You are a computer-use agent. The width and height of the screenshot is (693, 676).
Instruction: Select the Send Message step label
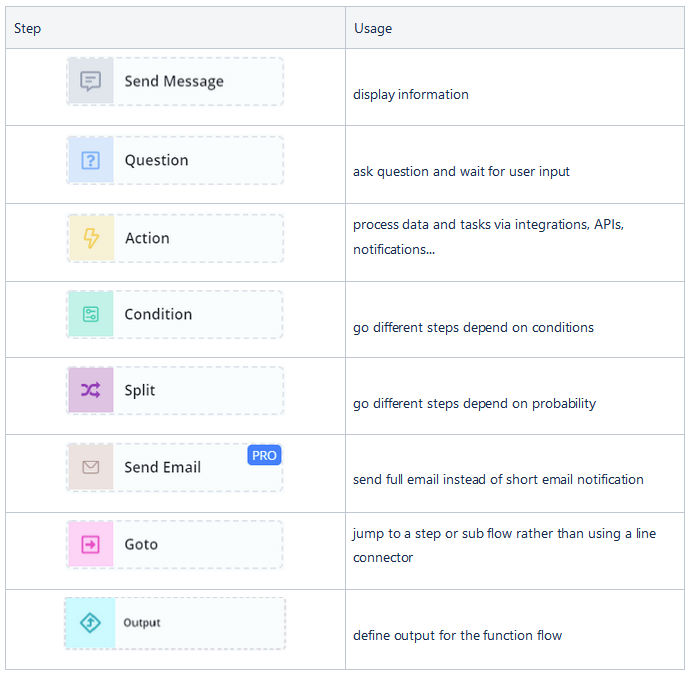point(174,81)
